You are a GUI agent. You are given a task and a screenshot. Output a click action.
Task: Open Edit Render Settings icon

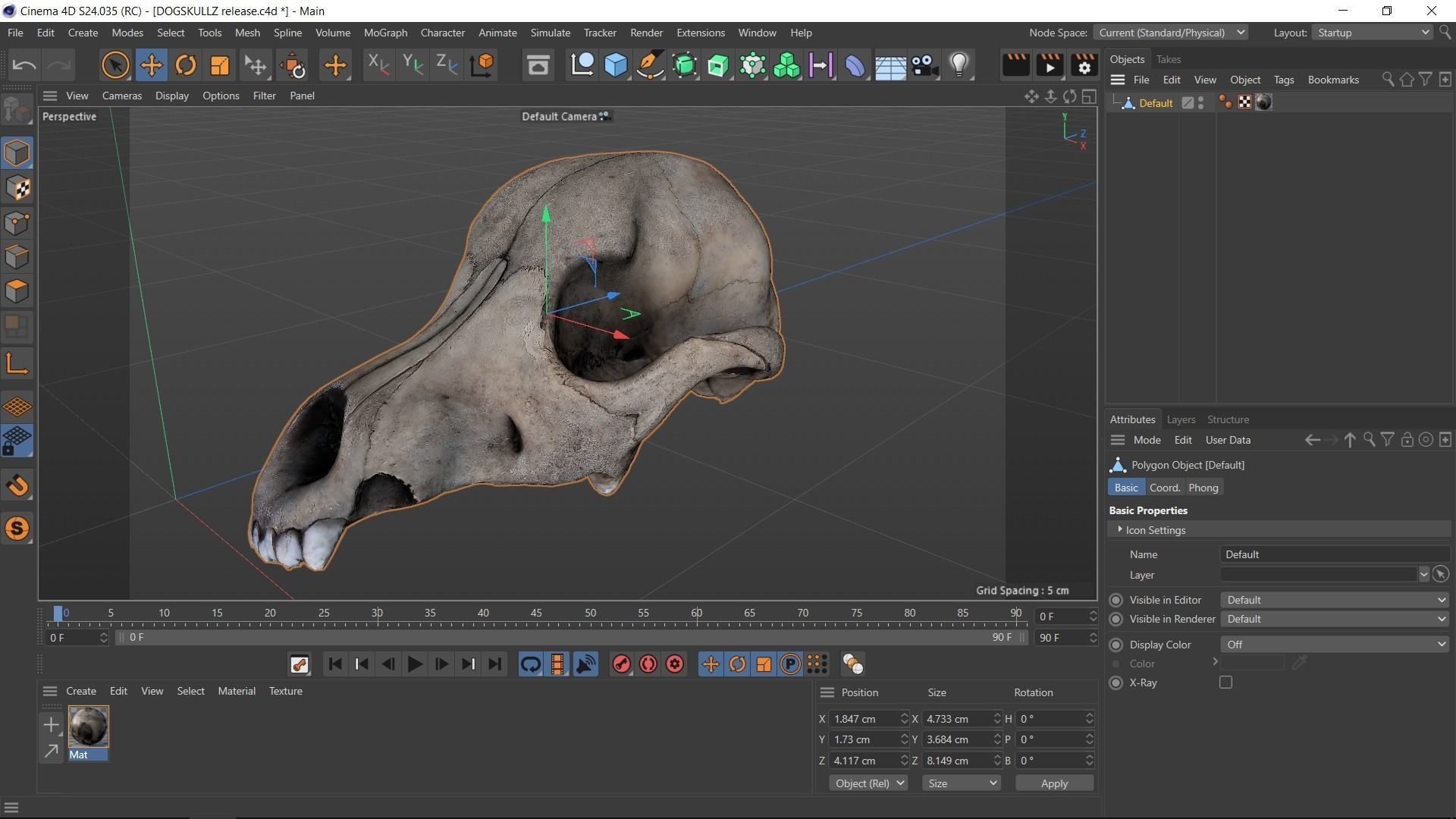(x=1084, y=65)
